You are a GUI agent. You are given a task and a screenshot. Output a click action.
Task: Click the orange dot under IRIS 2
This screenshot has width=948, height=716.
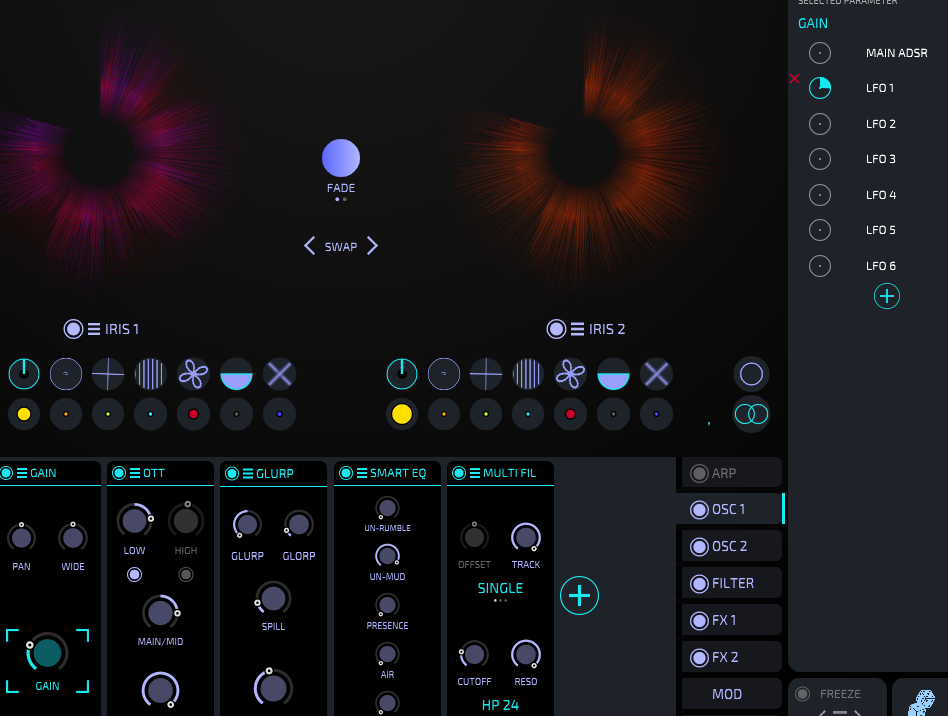coord(444,414)
